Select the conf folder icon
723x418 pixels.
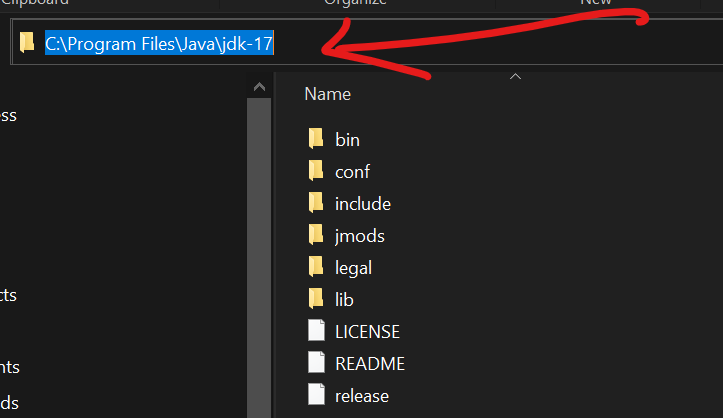[316, 171]
